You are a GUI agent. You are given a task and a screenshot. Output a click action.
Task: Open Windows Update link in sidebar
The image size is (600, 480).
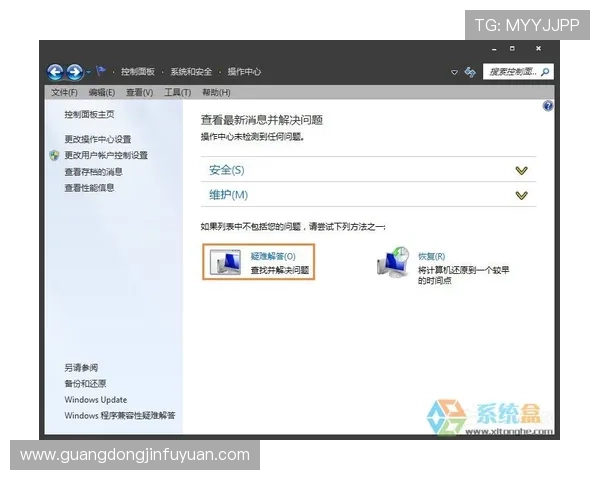(x=96, y=400)
